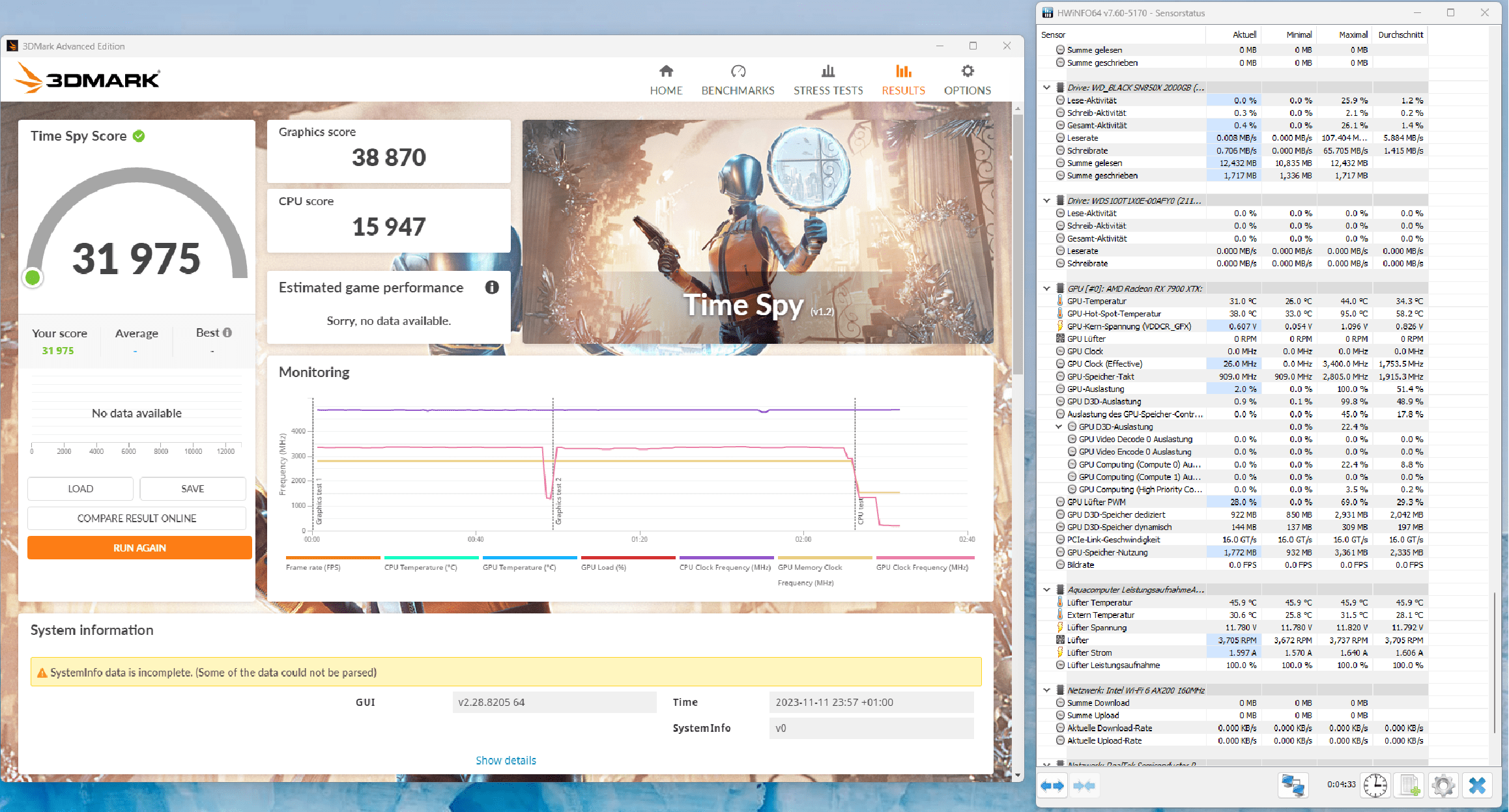Click the expand columns arrows icon in HWiNFO
The width and height of the screenshot is (1509, 812).
click(x=1052, y=786)
